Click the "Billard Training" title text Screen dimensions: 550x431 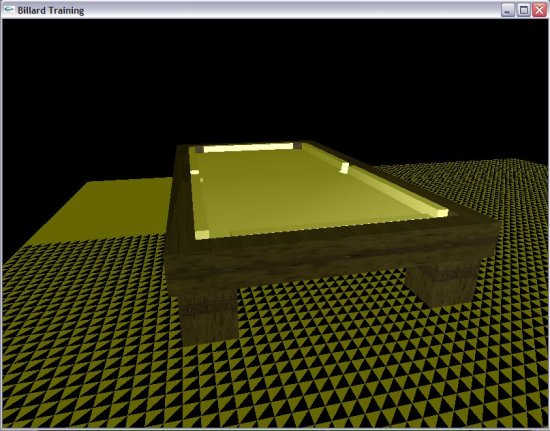point(51,11)
